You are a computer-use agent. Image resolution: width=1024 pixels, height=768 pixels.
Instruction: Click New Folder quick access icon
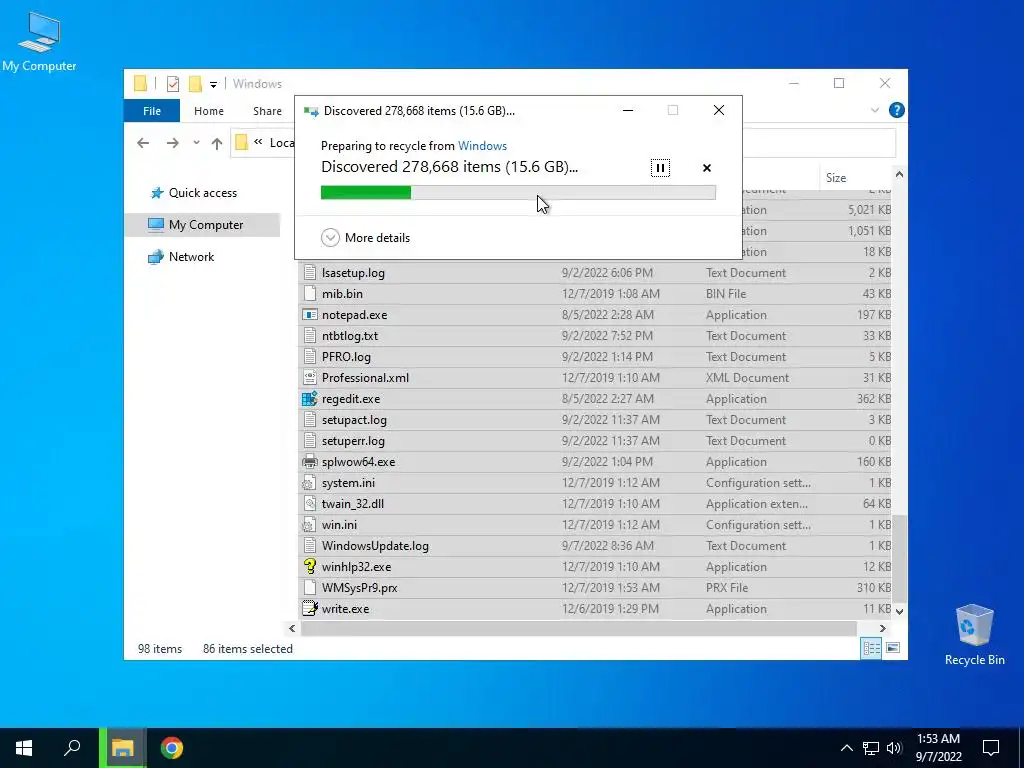click(x=195, y=84)
